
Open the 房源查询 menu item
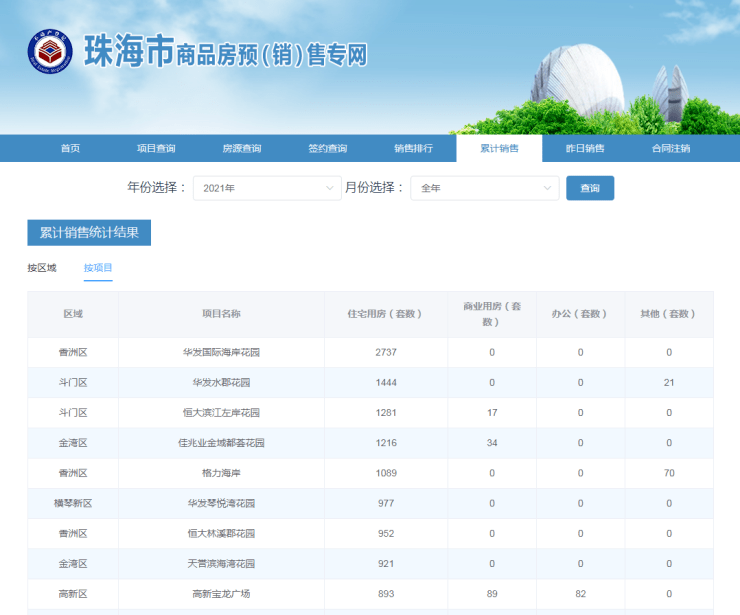242,148
